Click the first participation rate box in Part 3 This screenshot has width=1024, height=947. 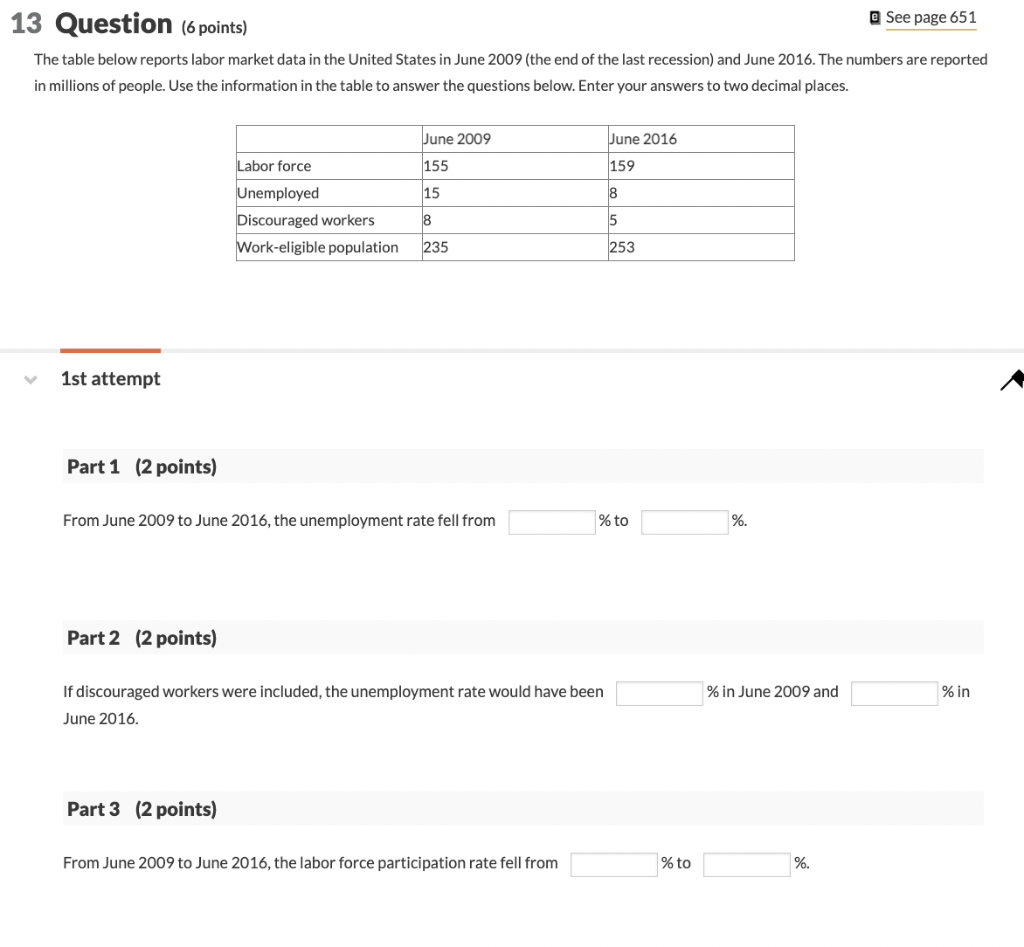614,863
